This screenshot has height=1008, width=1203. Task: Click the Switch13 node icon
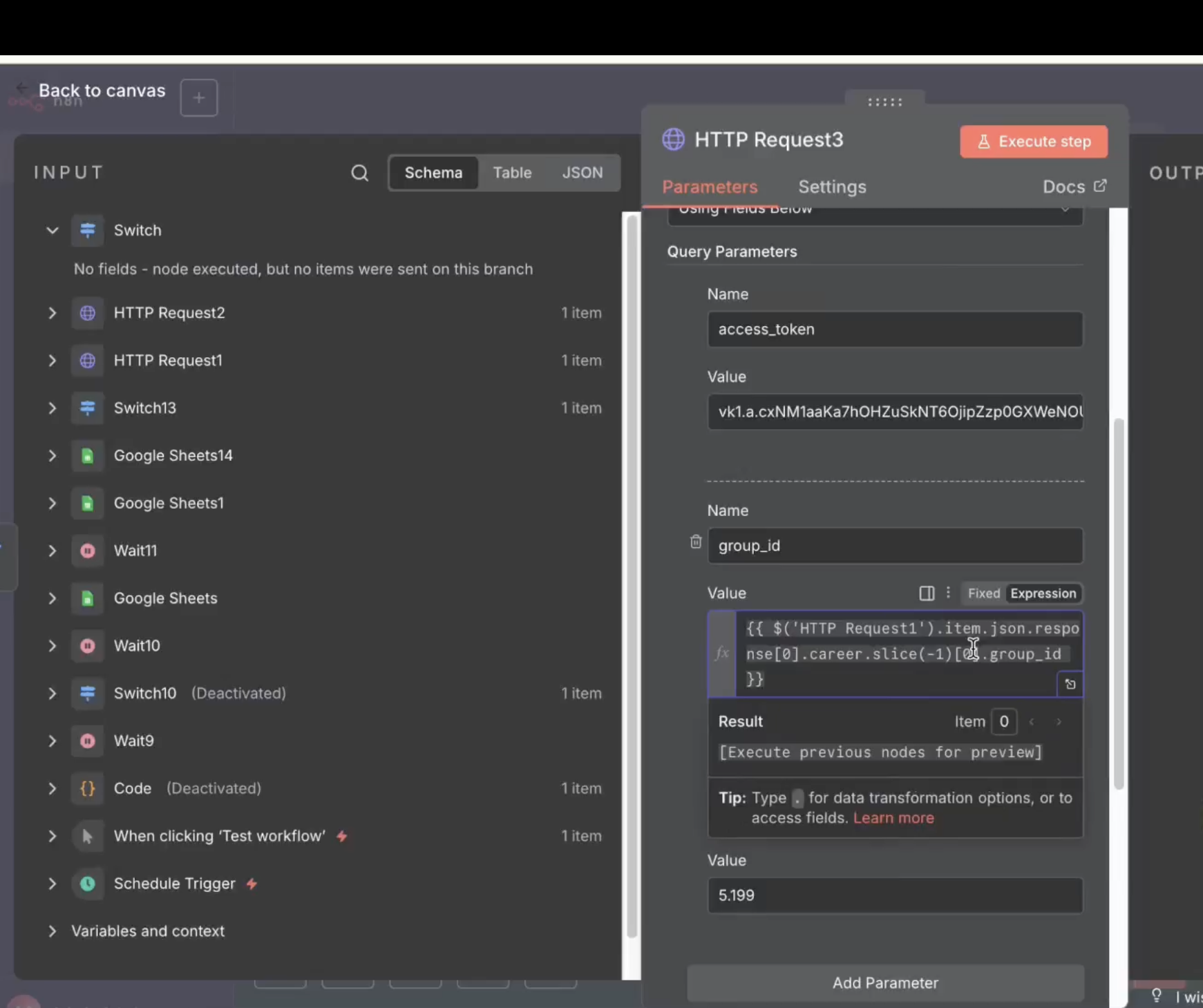88,408
